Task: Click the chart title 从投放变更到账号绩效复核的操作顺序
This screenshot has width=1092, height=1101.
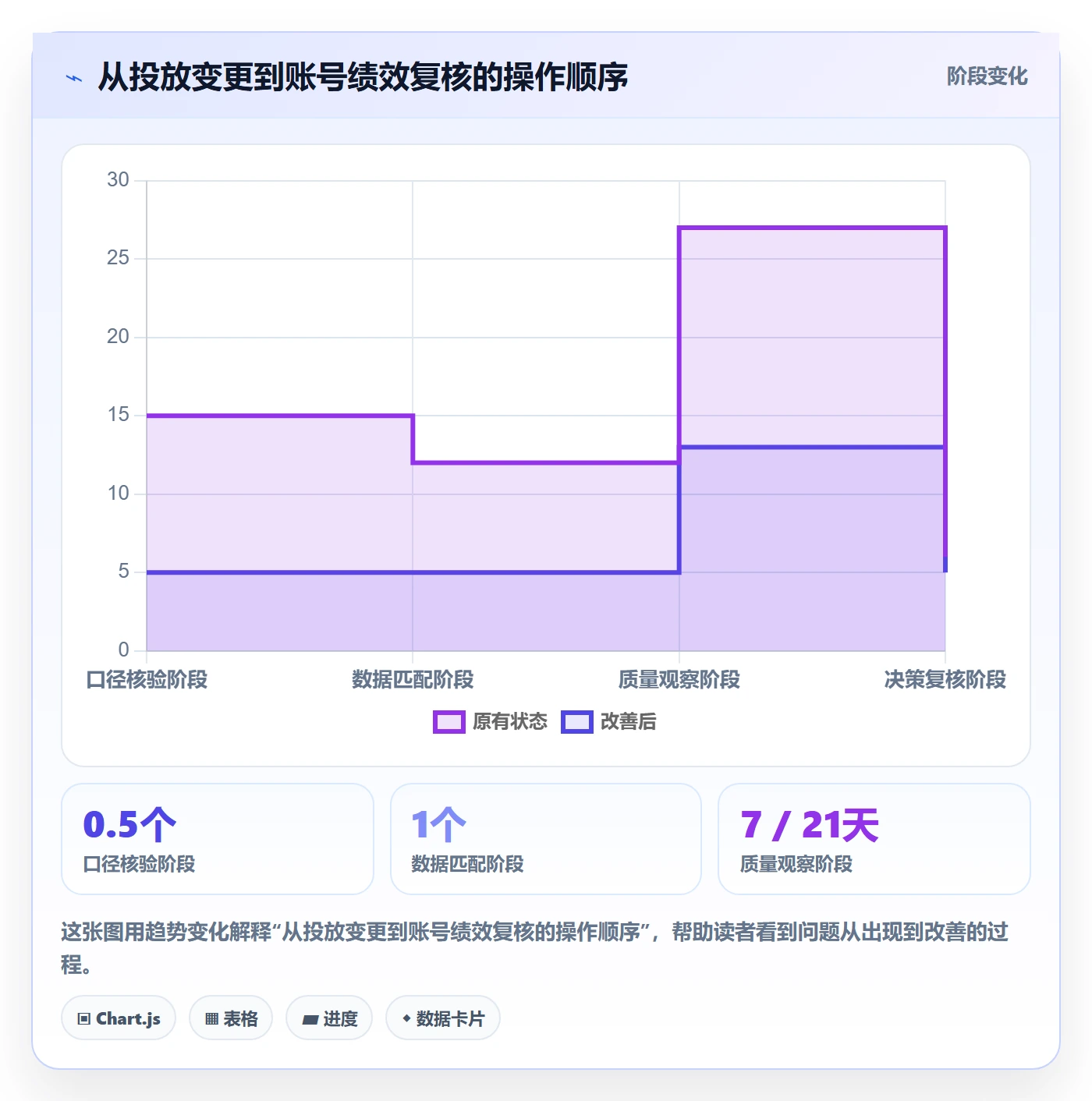Action: [363, 77]
